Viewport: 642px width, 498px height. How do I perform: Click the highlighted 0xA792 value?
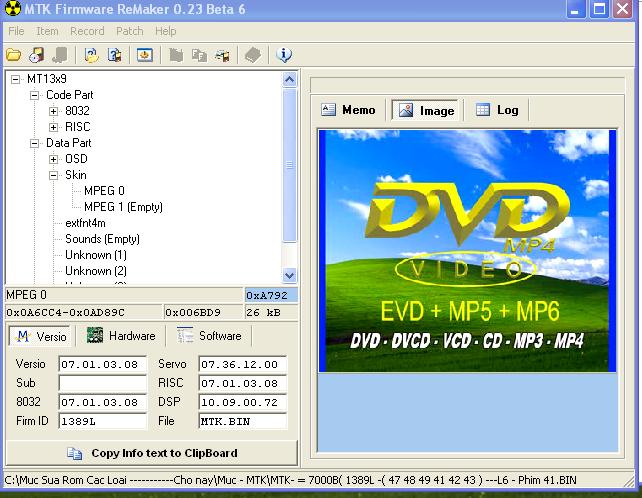(271, 295)
